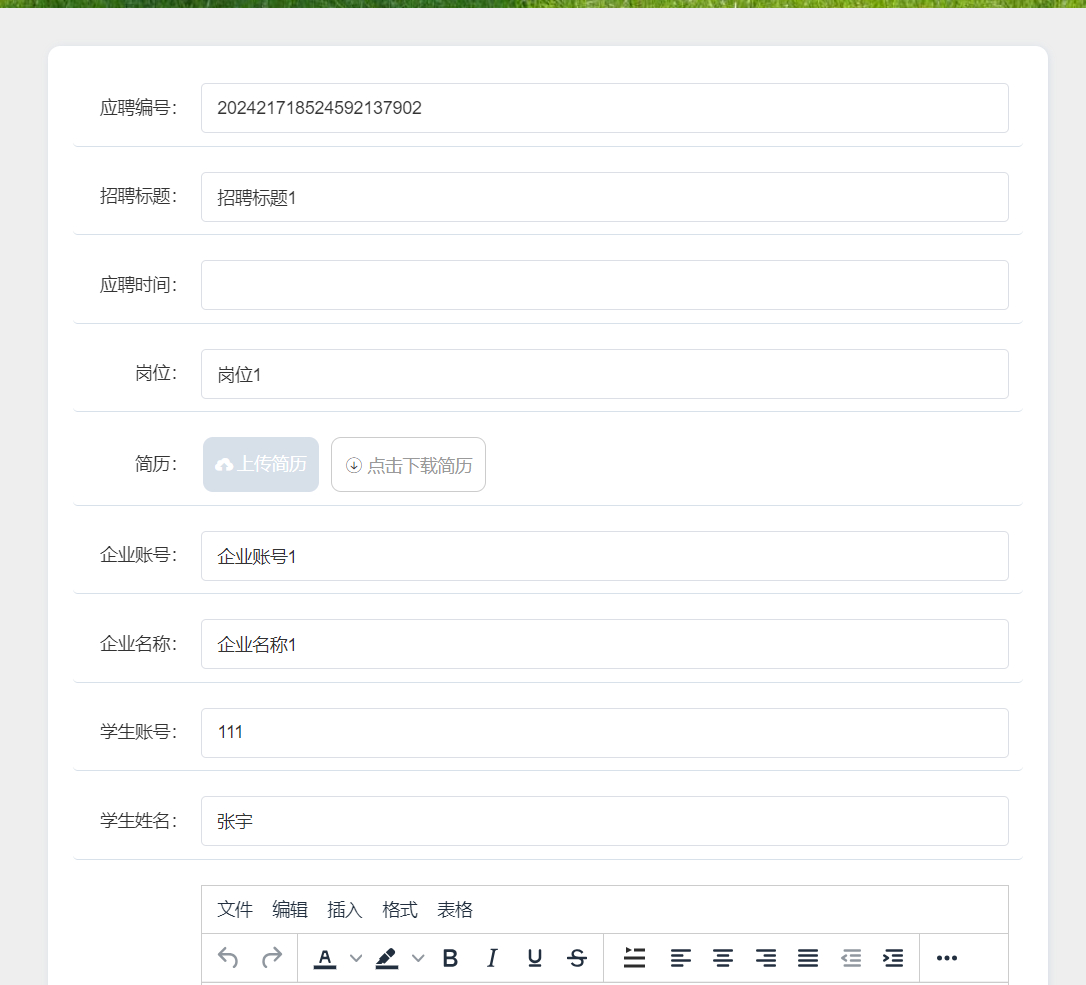
Task: Apply bold formatting with the B icon
Action: point(450,957)
